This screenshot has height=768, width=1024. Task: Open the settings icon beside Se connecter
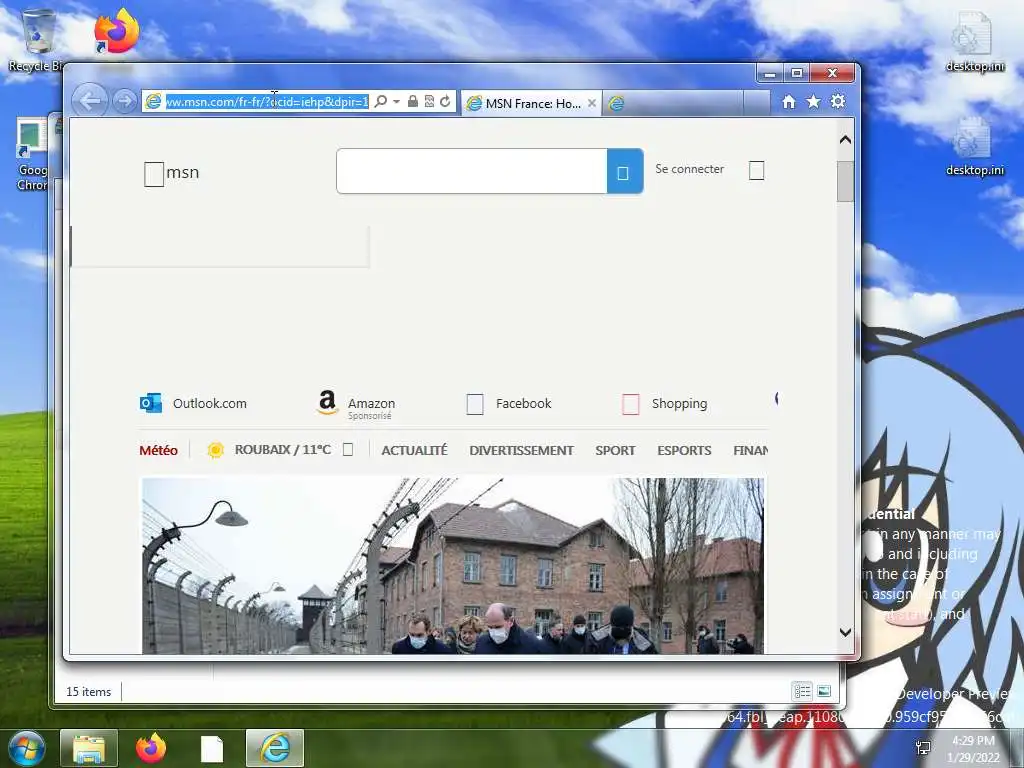[756, 170]
